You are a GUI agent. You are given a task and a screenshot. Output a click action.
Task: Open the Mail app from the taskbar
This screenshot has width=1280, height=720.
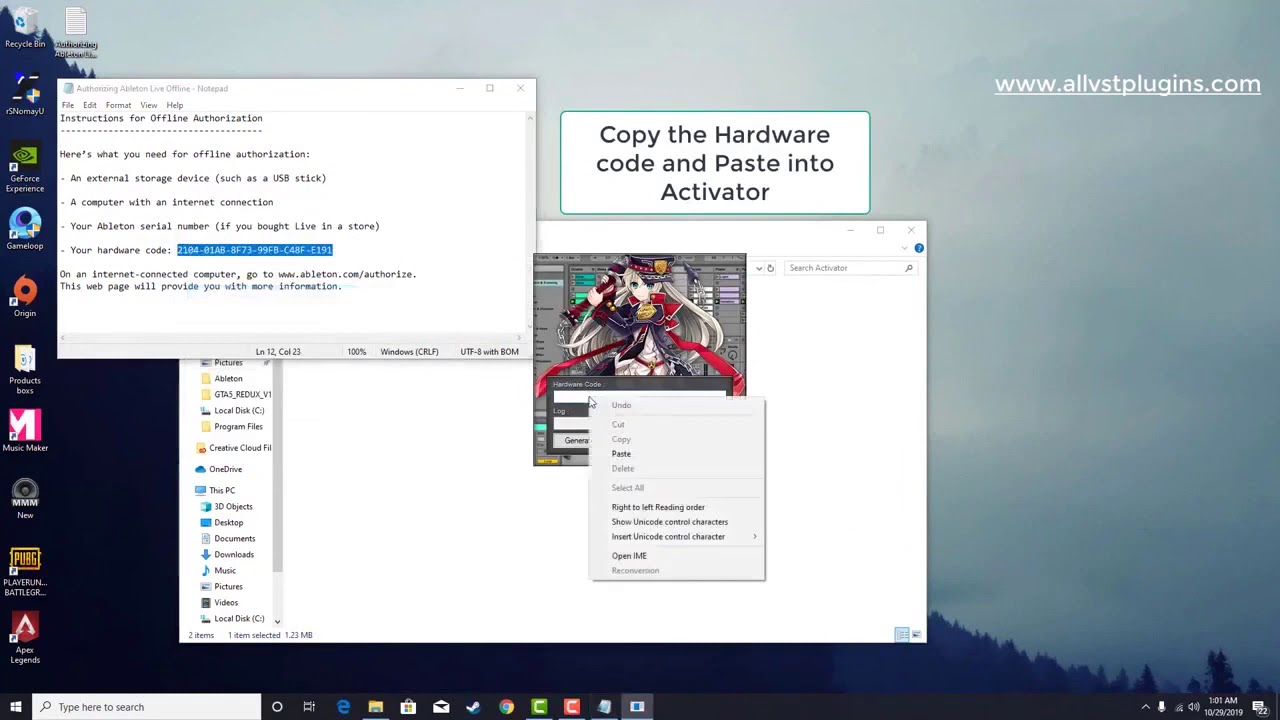(441, 707)
